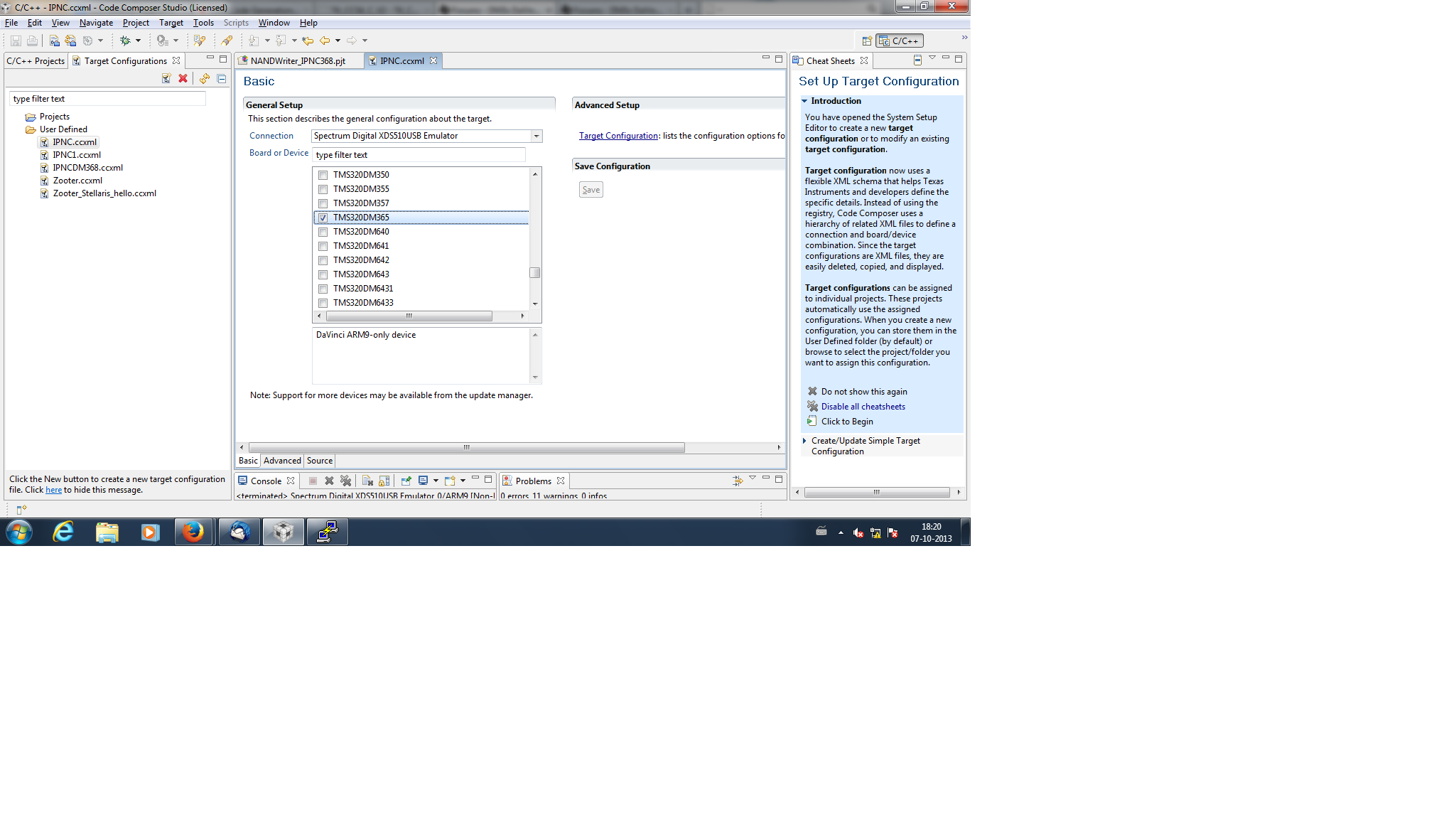Click the Refresh target configurations icon
The height and width of the screenshot is (819, 1456).
tap(205, 79)
